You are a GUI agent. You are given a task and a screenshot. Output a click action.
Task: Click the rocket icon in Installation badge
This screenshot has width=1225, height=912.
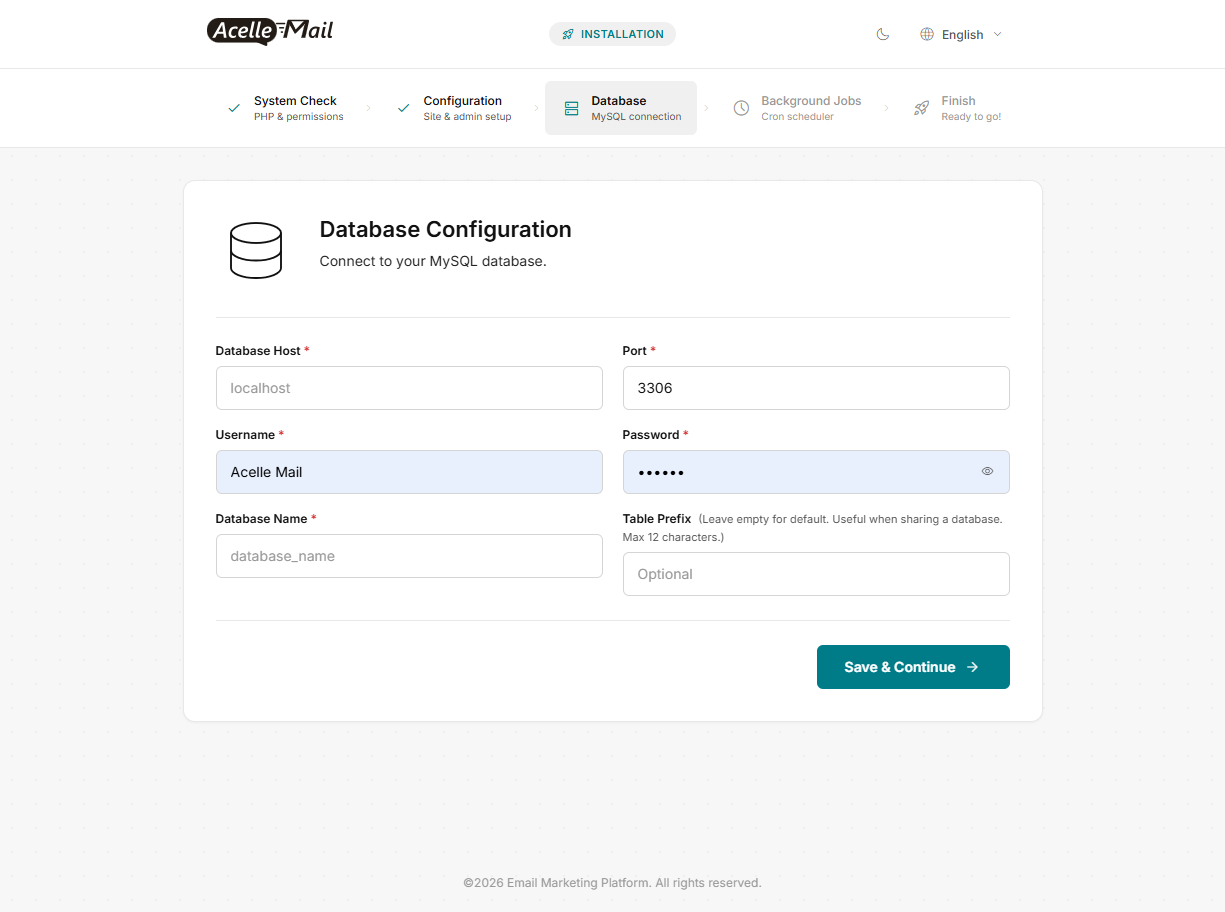point(568,34)
